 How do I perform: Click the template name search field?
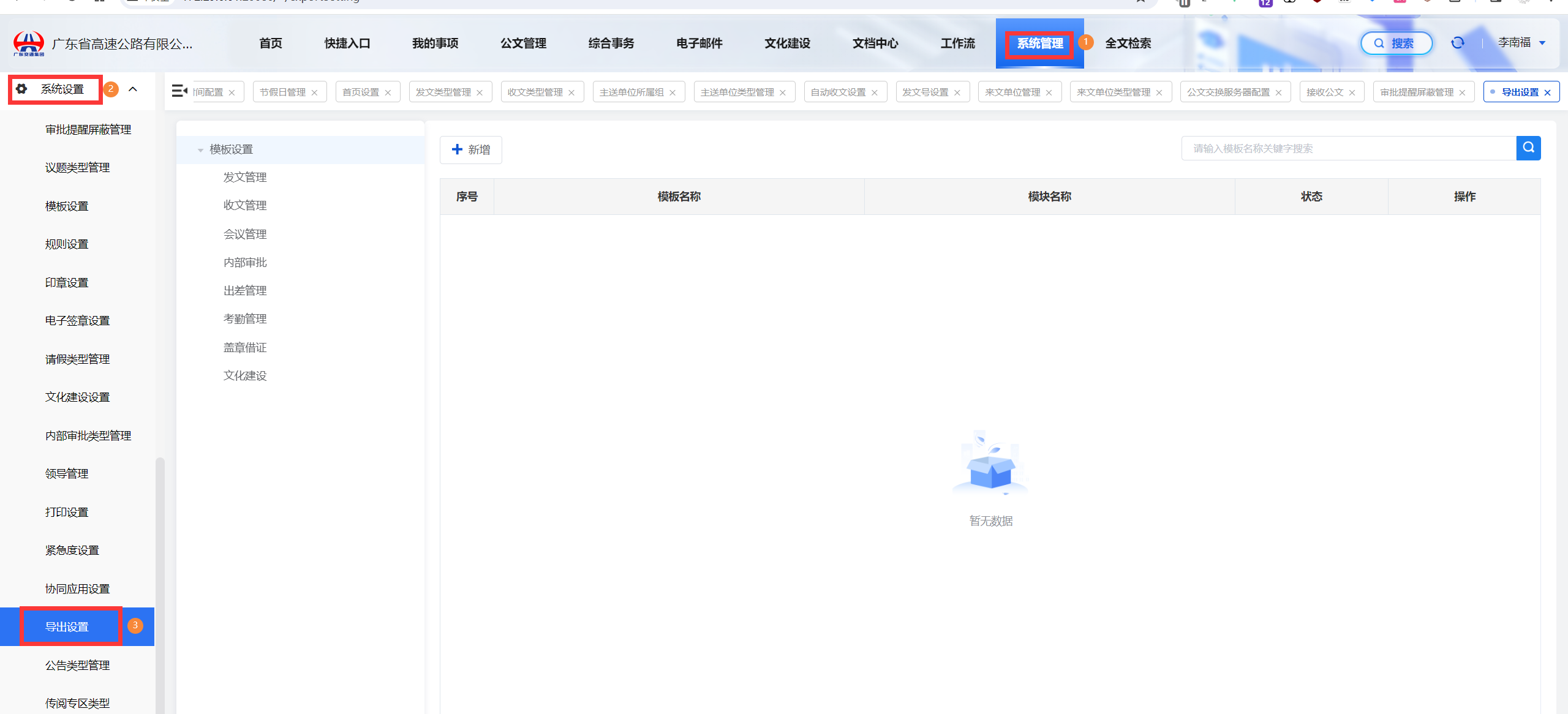(1347, 148)
